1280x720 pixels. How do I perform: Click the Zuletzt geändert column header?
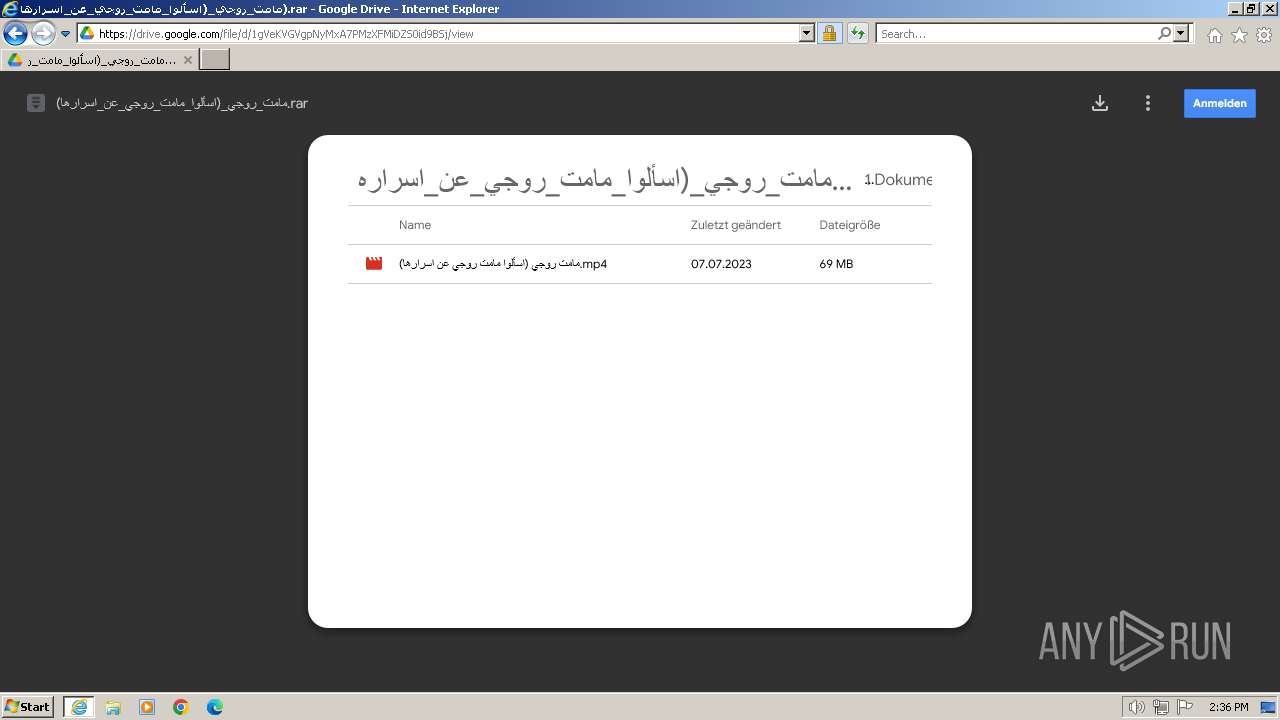click(x=736, y=225)
